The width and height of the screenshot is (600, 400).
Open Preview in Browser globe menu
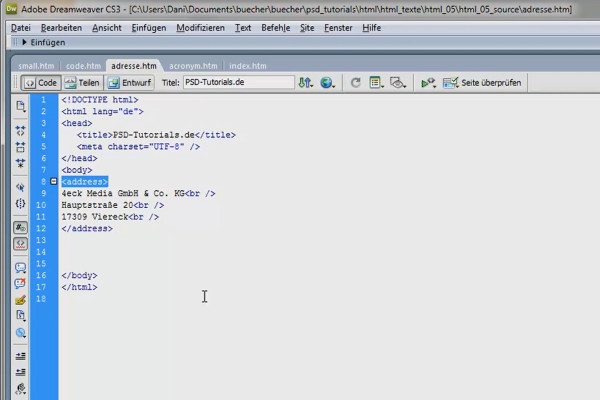[327, 83]
